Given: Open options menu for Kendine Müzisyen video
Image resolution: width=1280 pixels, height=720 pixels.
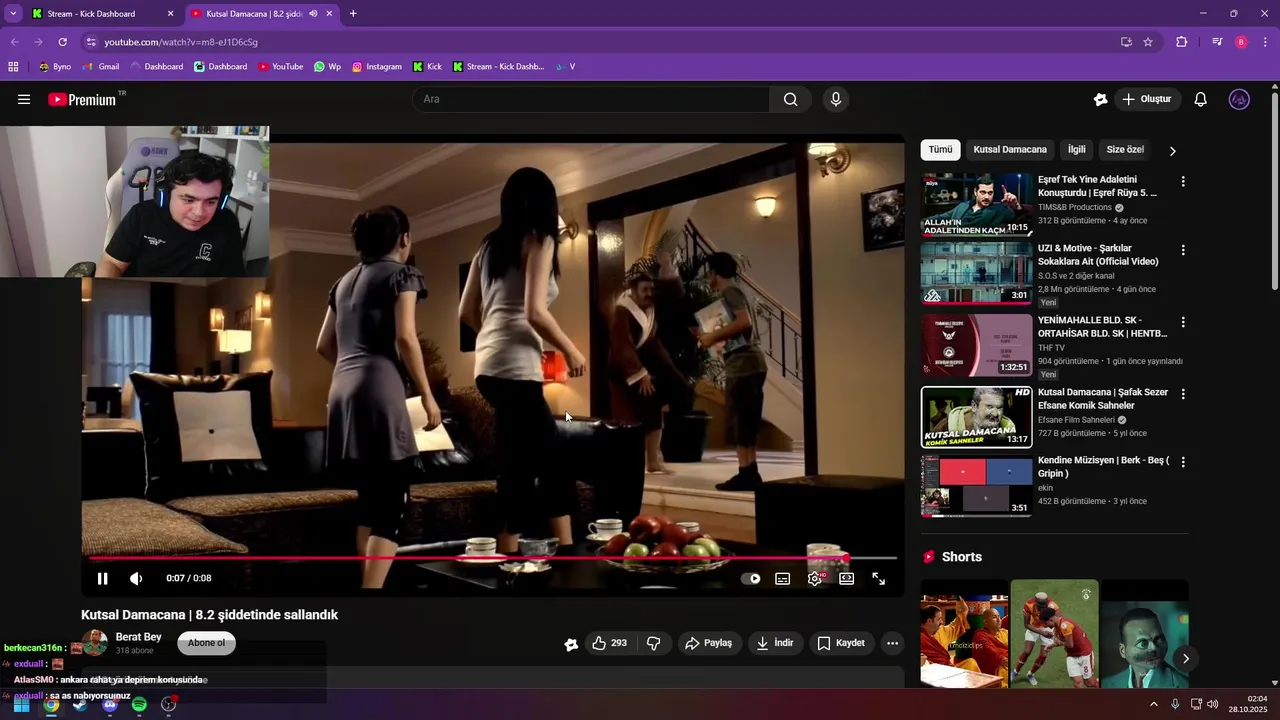Looking at the screenshot, I should 1183,462.
